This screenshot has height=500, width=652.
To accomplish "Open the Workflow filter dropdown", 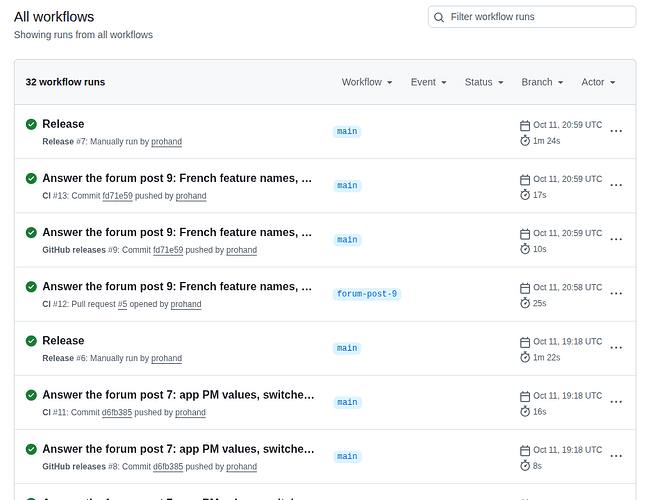I will pyautogui.click(x=367, y=82).
